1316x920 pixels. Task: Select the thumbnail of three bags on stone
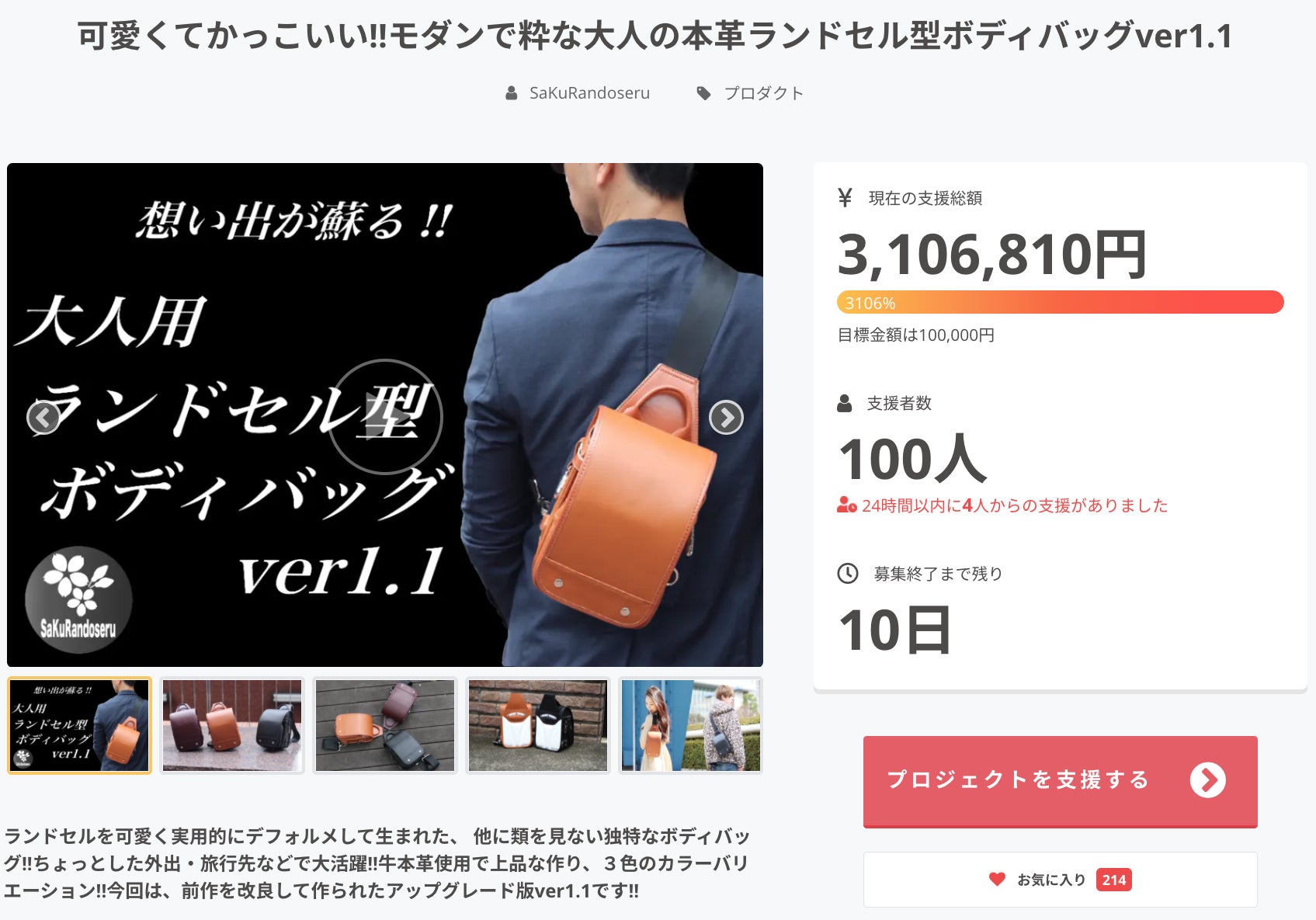(232, 726)
